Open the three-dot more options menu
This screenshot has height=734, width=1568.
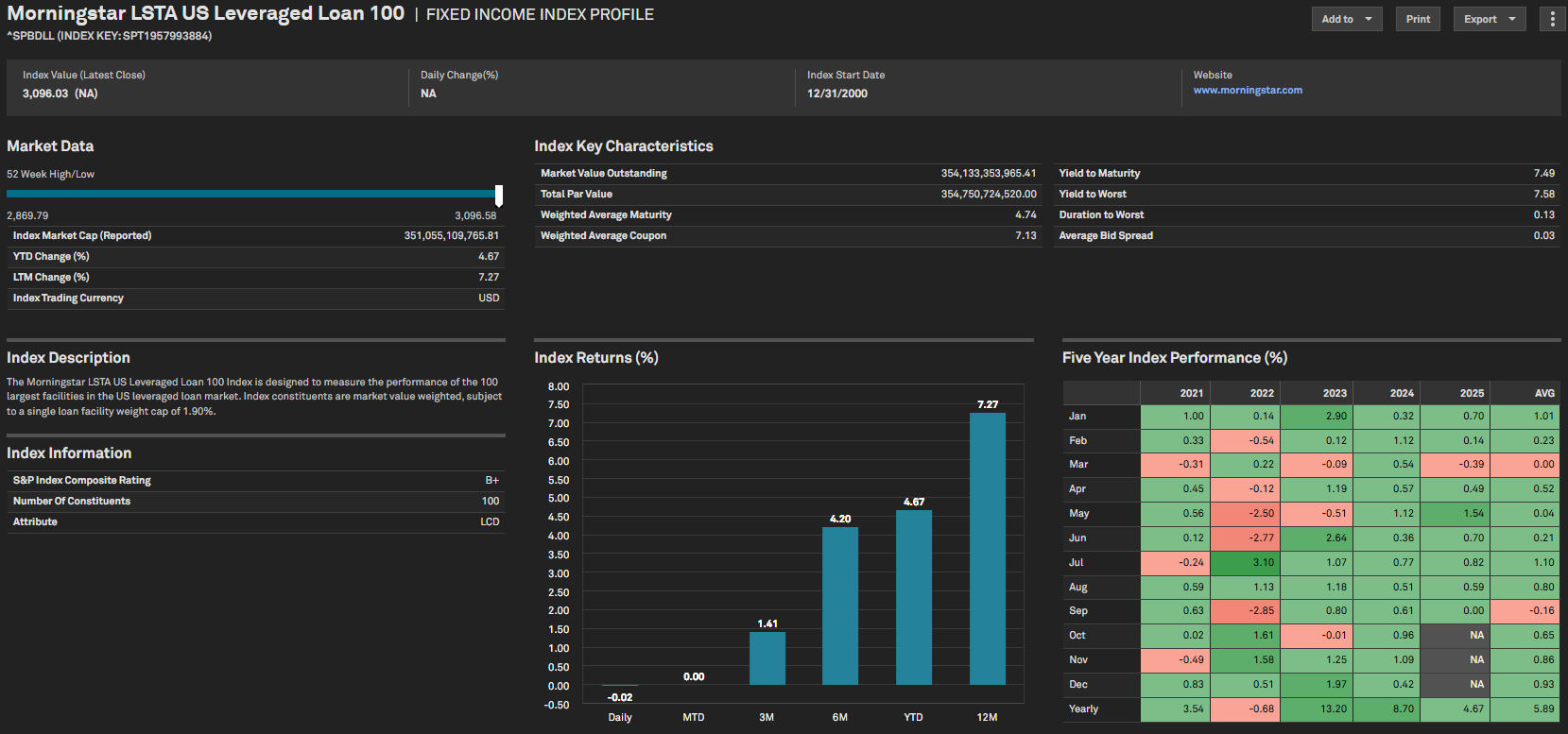click(1552, 19)
